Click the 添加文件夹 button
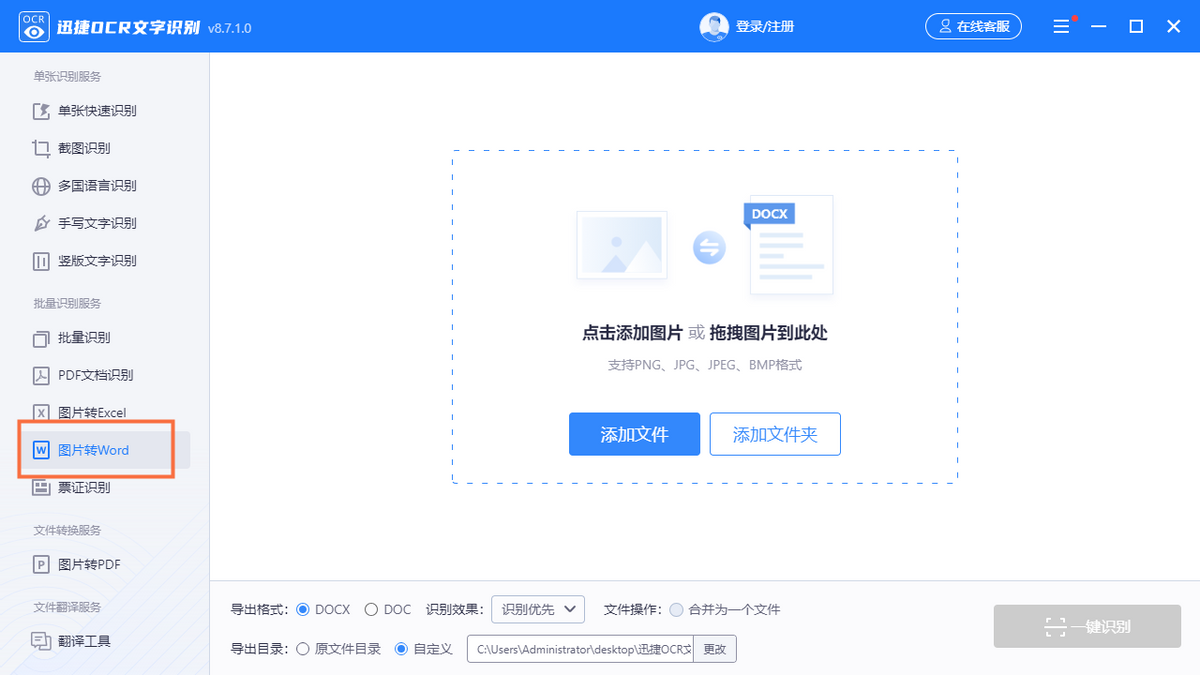This screenshot has width=1200, height=675. pos(775,434)
